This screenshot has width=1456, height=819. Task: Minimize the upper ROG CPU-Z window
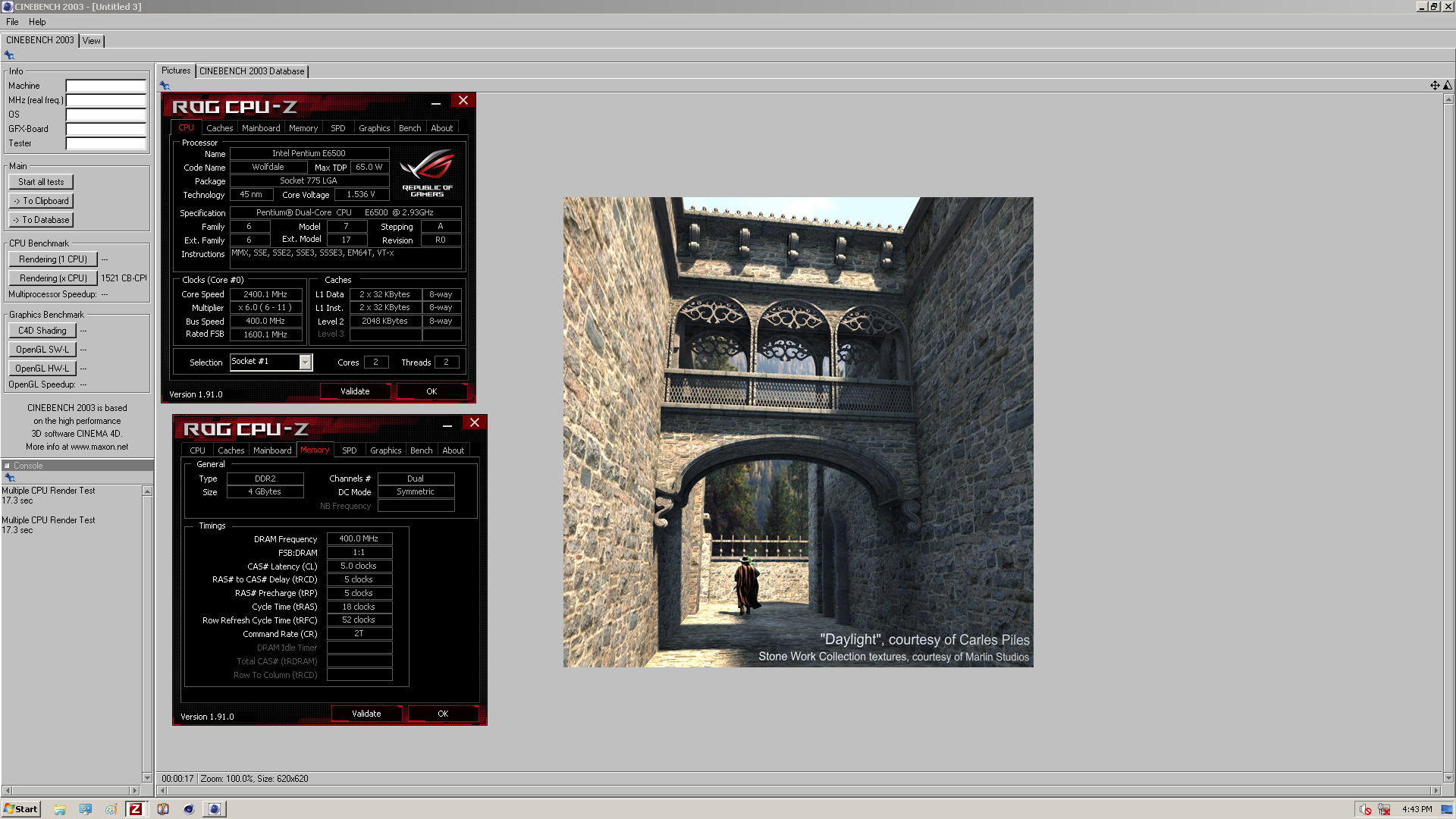tap(436, 102)
